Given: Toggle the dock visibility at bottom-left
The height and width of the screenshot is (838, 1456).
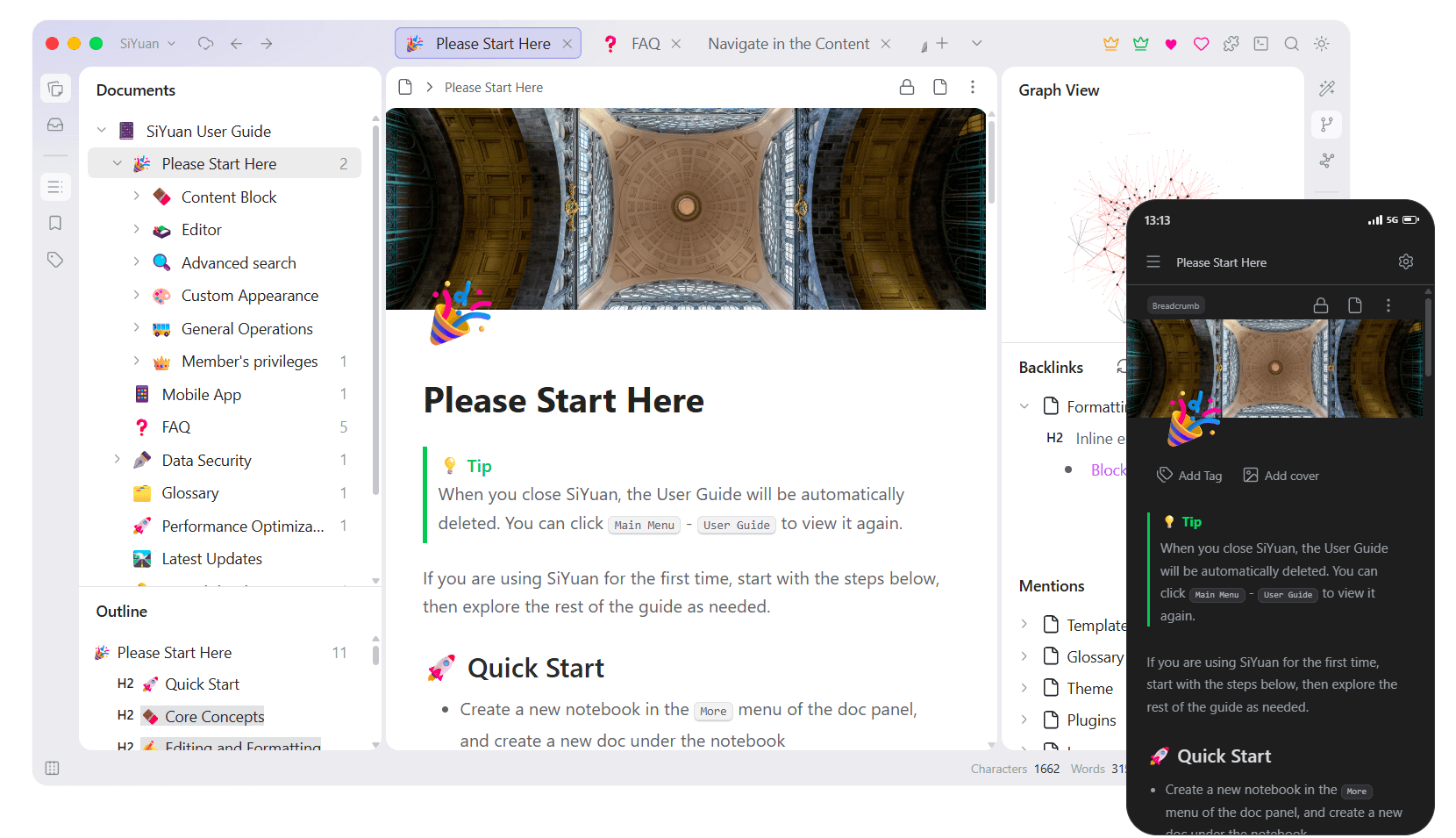Looking at the screenshot, I should click(x=53, y=769).
